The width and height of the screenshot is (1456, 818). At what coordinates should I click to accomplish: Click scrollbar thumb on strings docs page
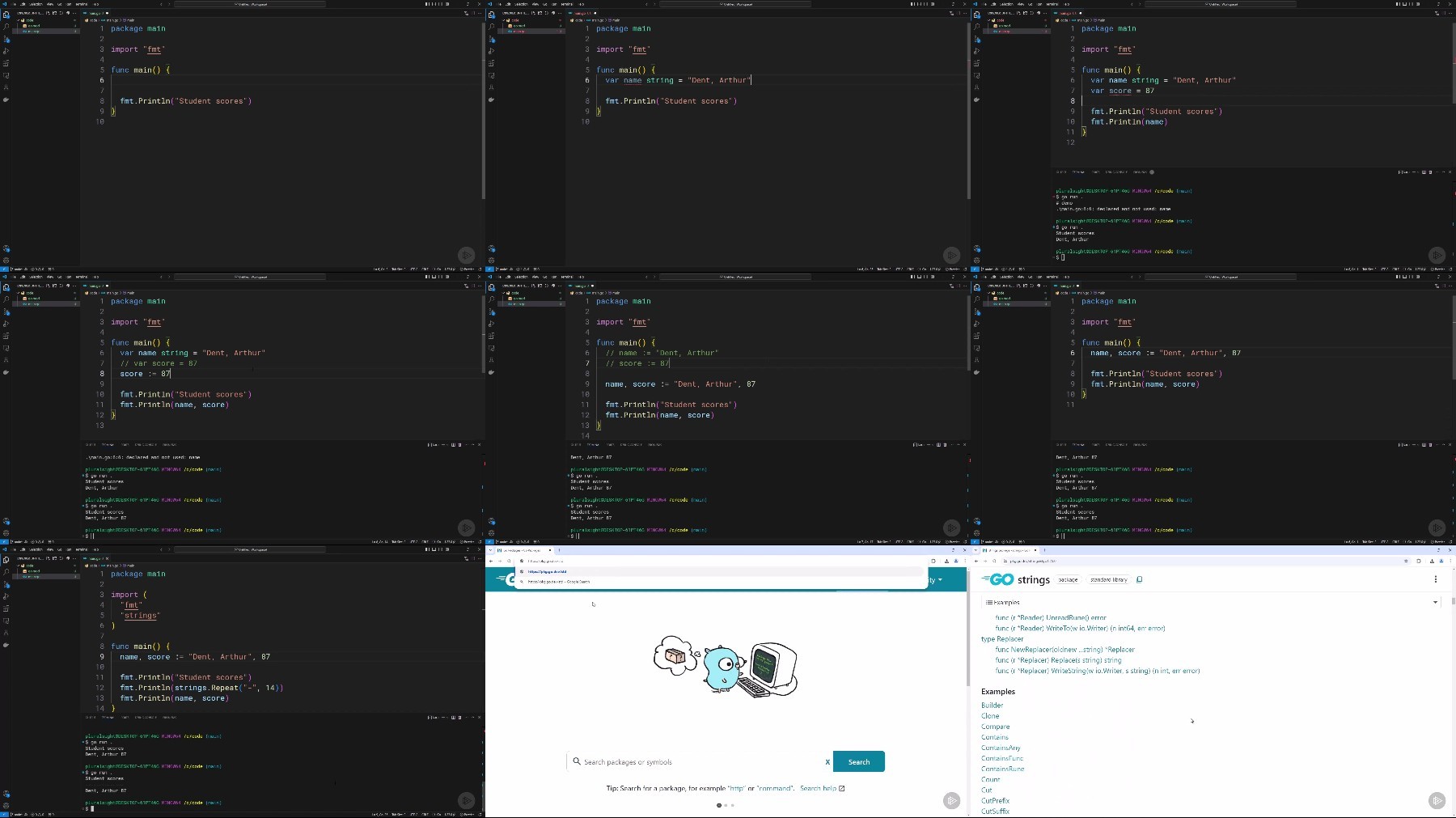click(x=1453, y=601)
